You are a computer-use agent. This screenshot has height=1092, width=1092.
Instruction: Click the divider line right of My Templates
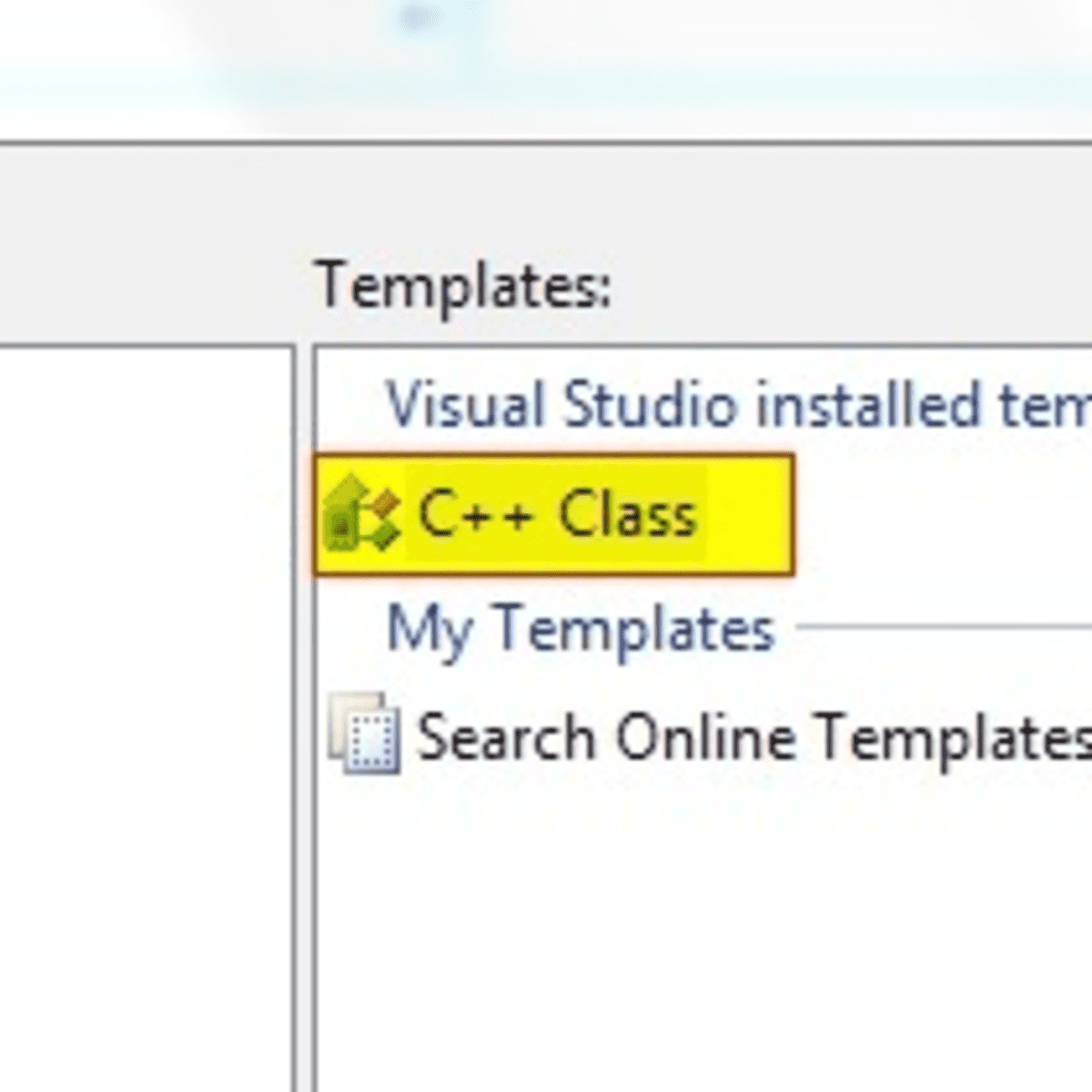coord(946,626)
